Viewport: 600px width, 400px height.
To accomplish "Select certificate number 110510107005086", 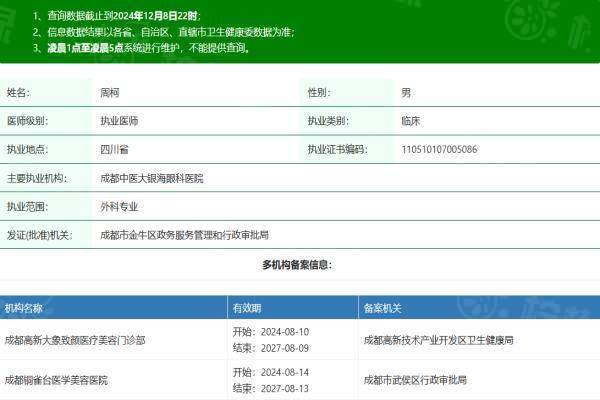I will pyautogui.click(x=439, y=149).
